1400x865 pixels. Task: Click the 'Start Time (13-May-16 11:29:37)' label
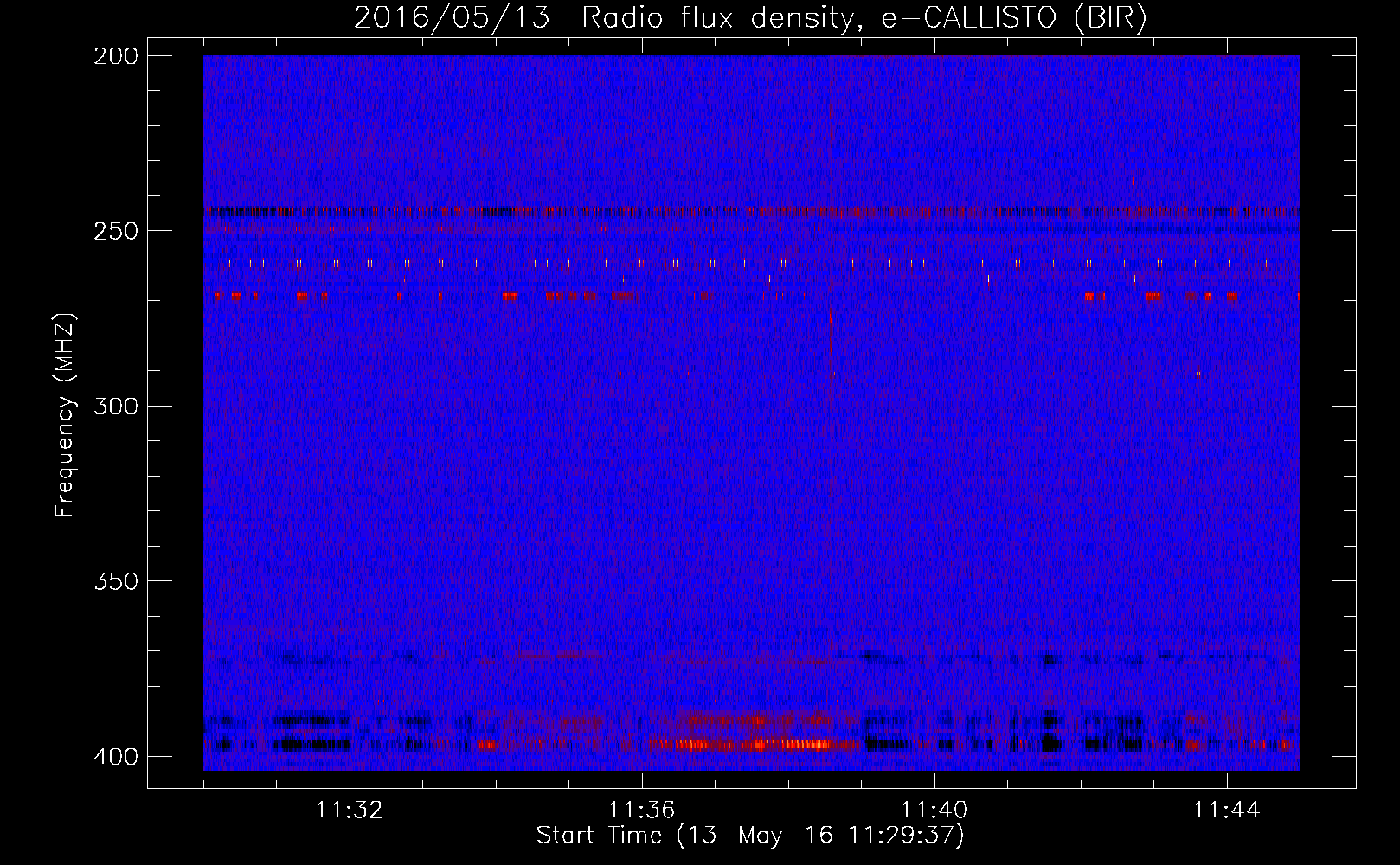pyautogui.click(x=750, y=836)
